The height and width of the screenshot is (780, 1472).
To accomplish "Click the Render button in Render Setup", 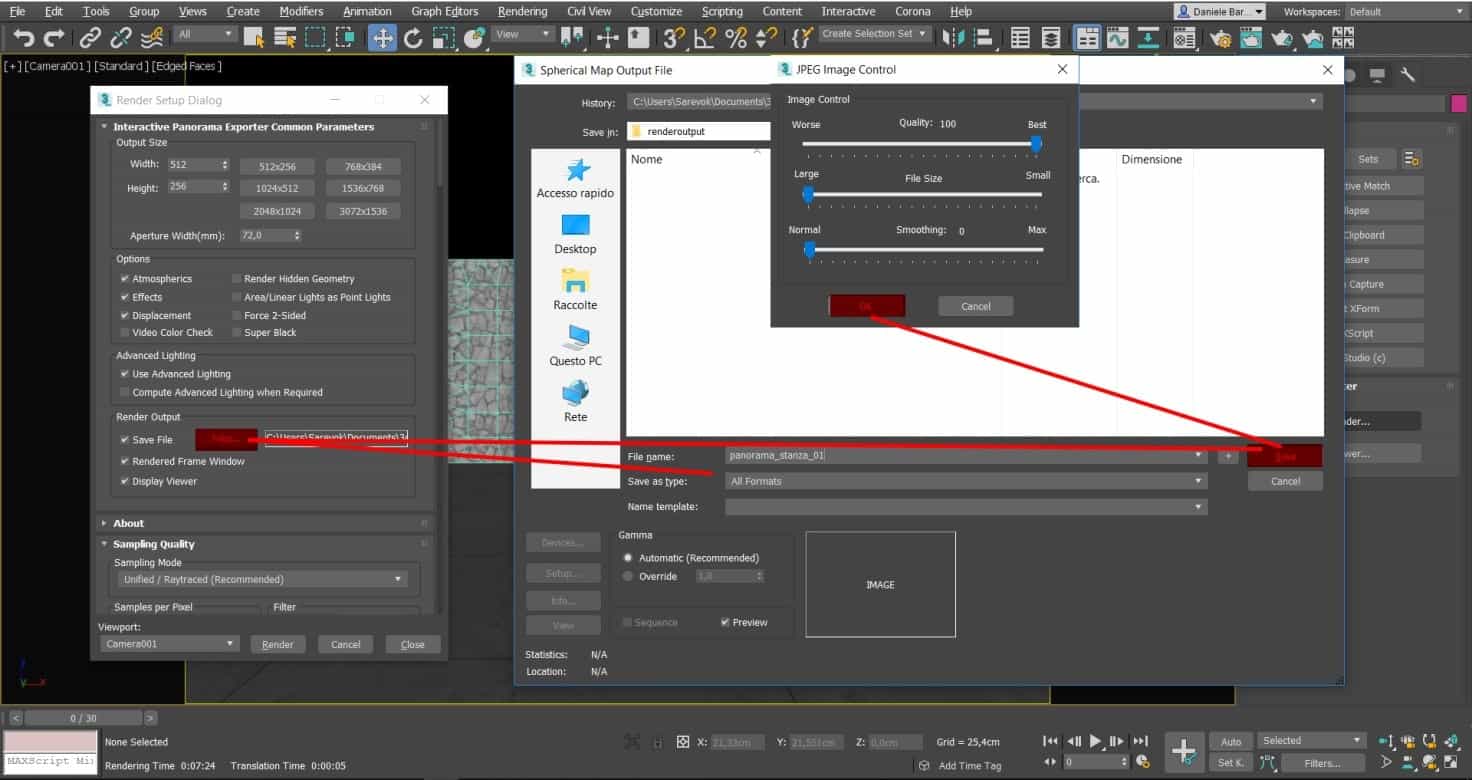I will pos(278,644).
